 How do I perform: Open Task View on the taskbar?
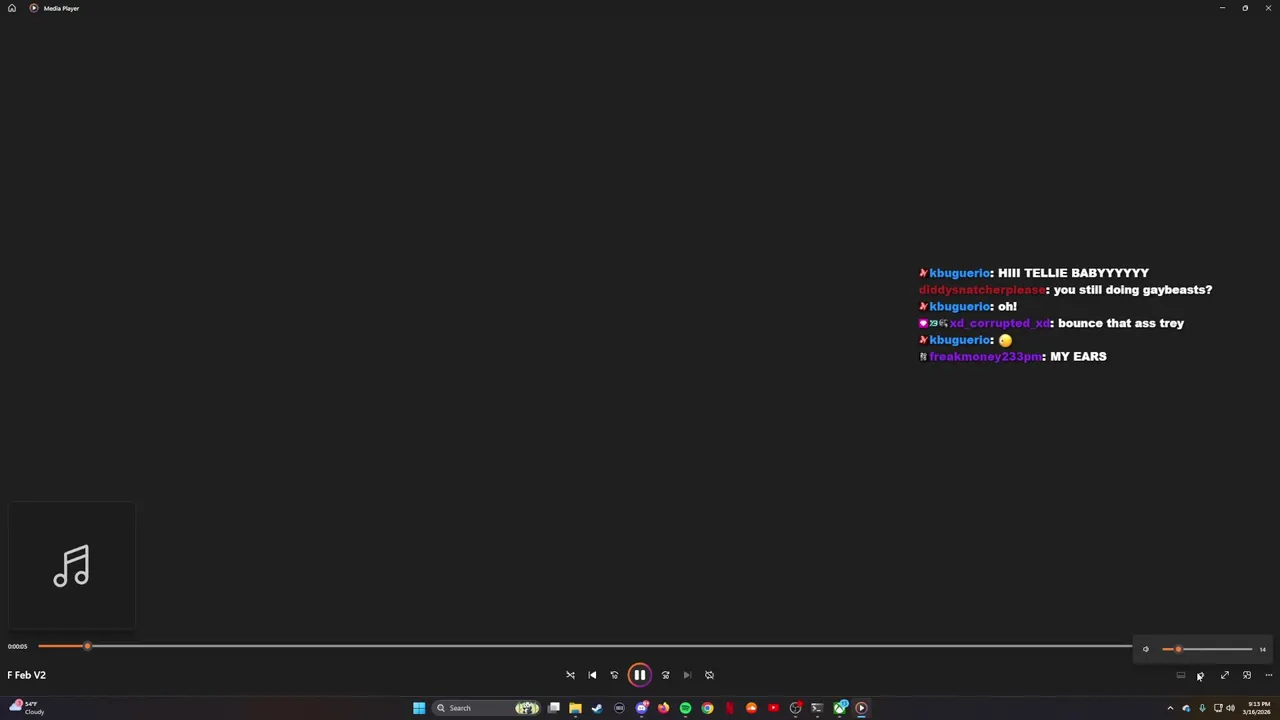tap(553, 708)
